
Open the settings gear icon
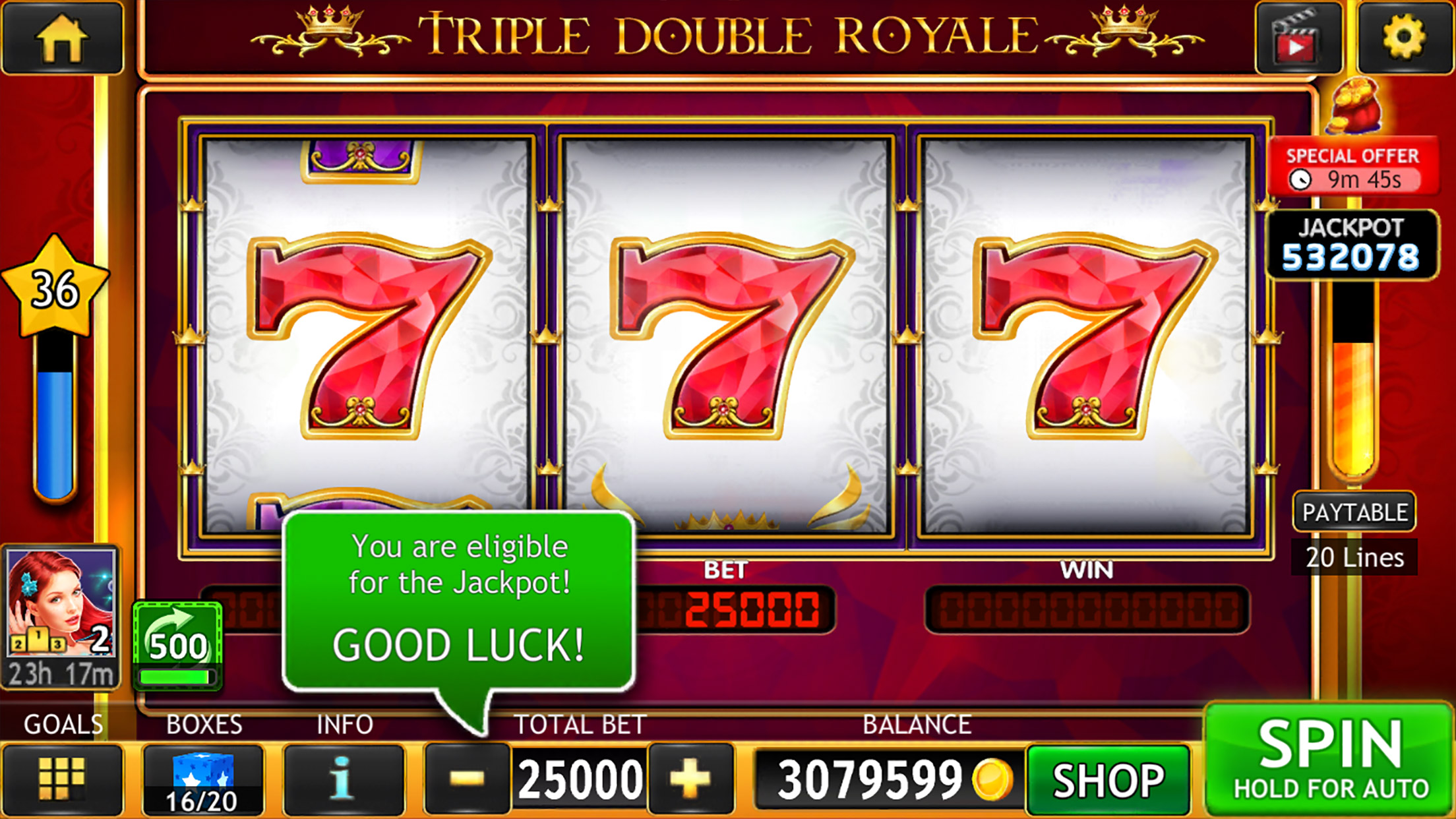(1405, 38)
